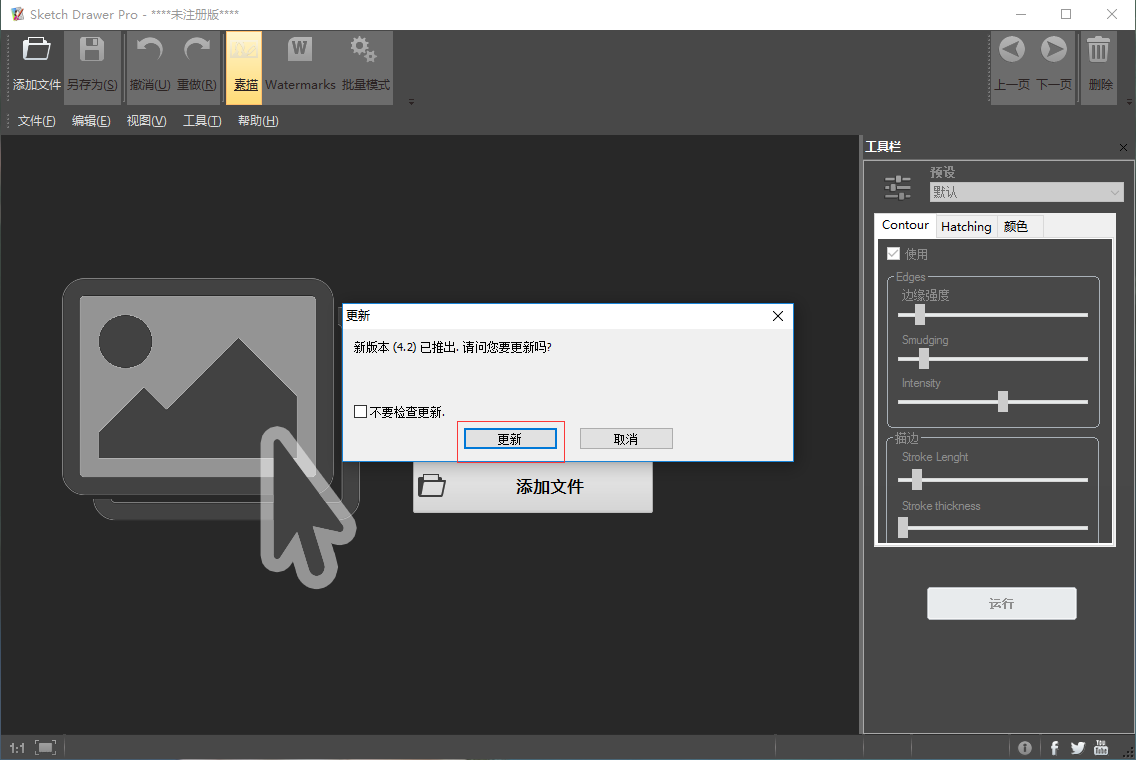Image resolution: width=1136 pixels, height=760 pixels.
Task: Close the 更新 dialog with X
Action: coord(778,316)
